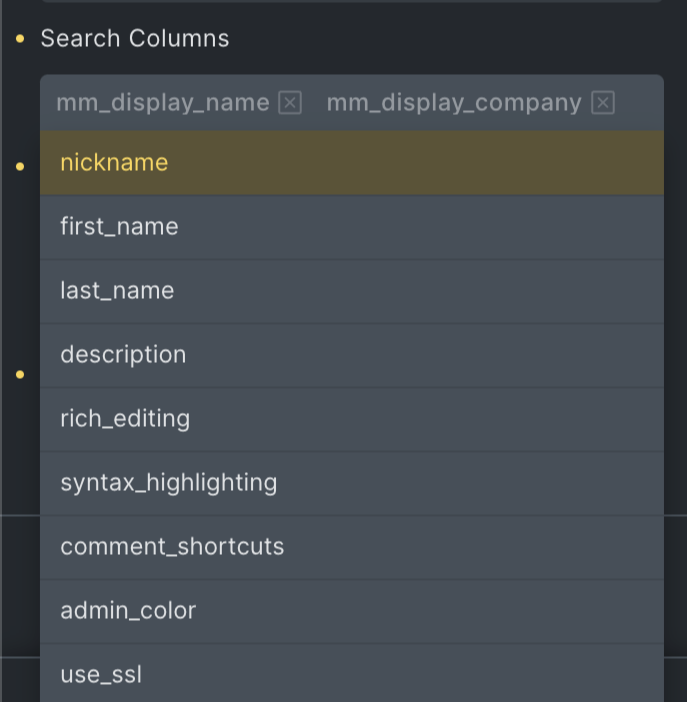687x702 pixels.
Task: Click the mm_display_company tag label
Action: [454, 103]
